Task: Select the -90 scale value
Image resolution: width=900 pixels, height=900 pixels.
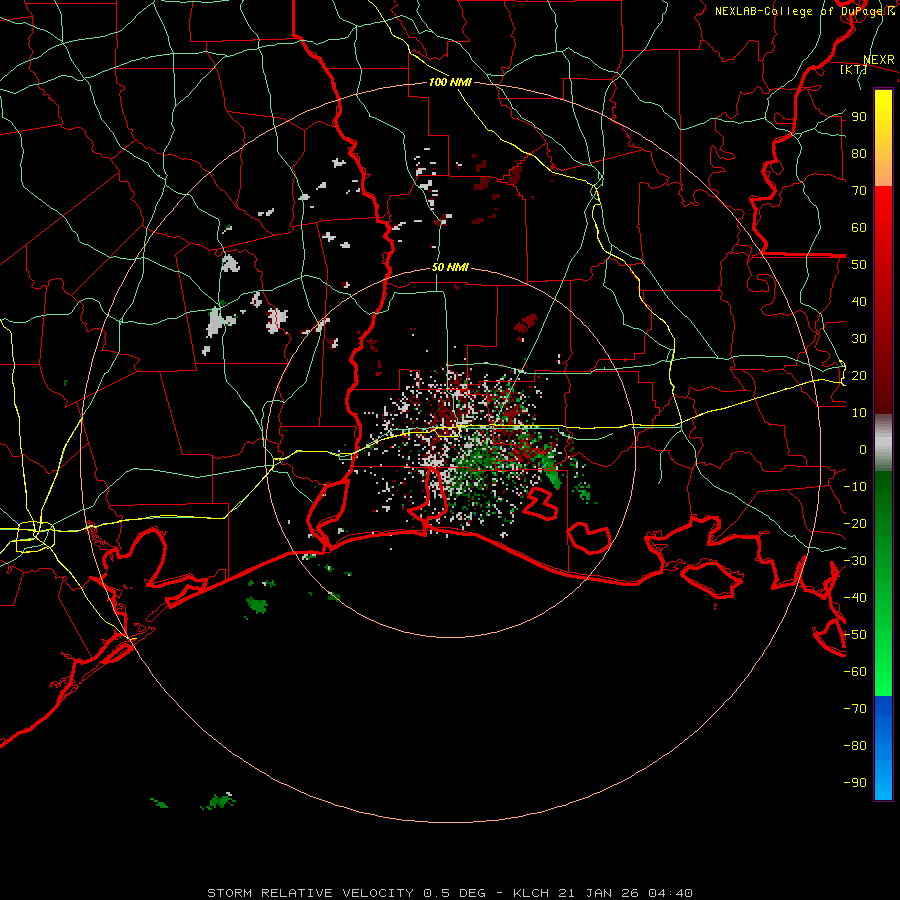Action: [x=855, y=783]
